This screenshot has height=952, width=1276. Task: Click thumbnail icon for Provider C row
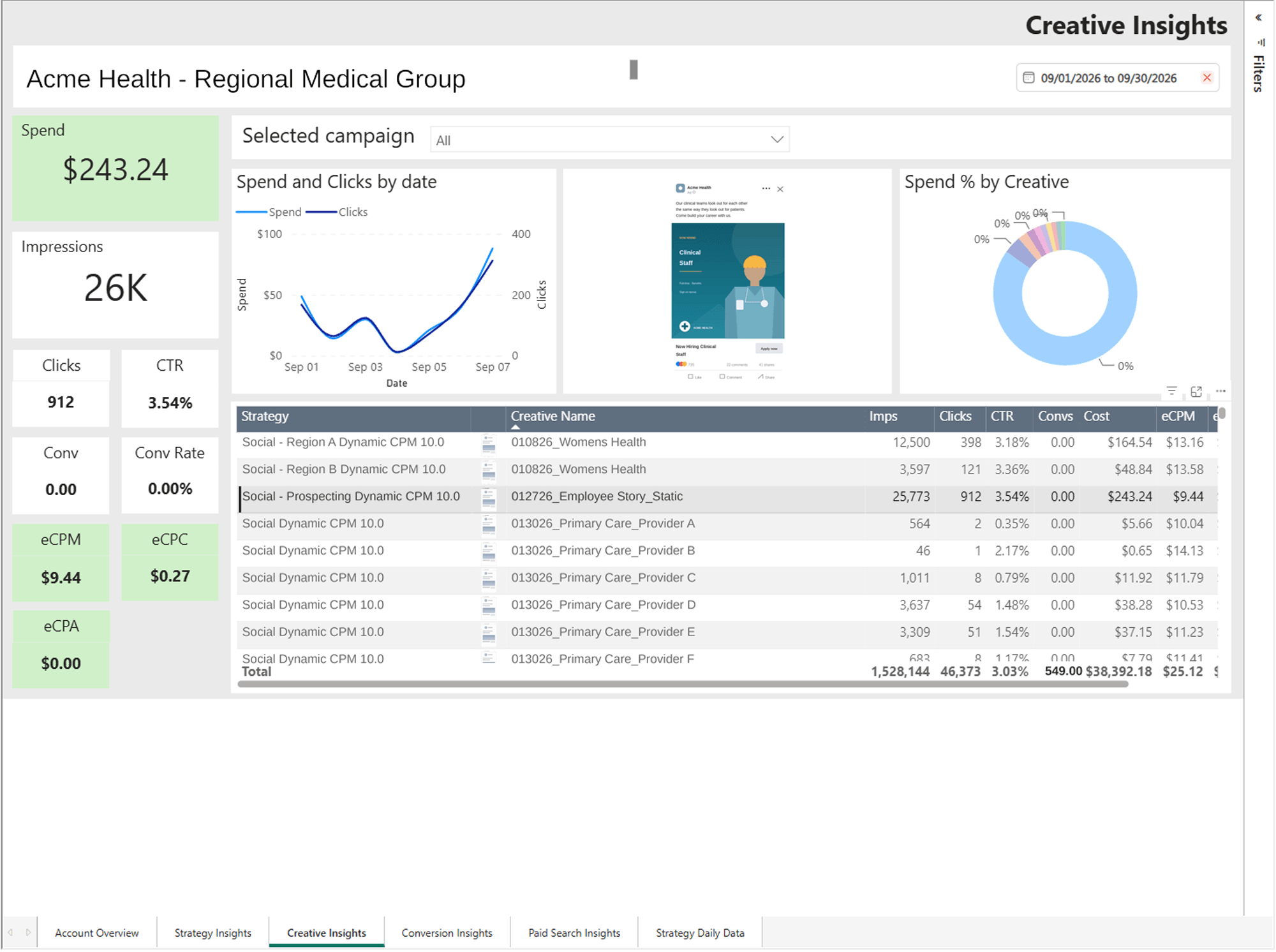(x=489, y=579)
